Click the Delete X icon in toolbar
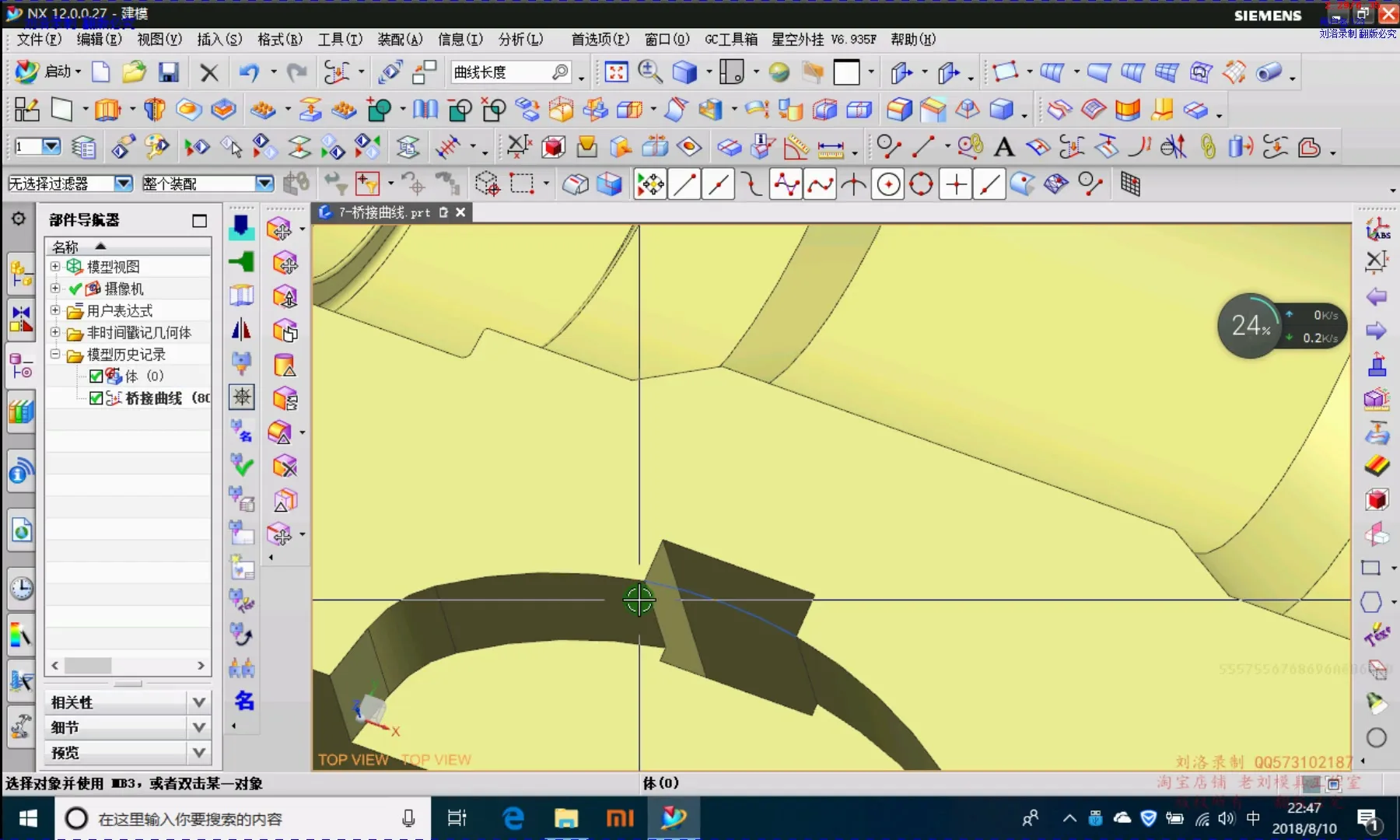Image resolution: width=1400 pixels, height=840 pixels. coord(208,72)
